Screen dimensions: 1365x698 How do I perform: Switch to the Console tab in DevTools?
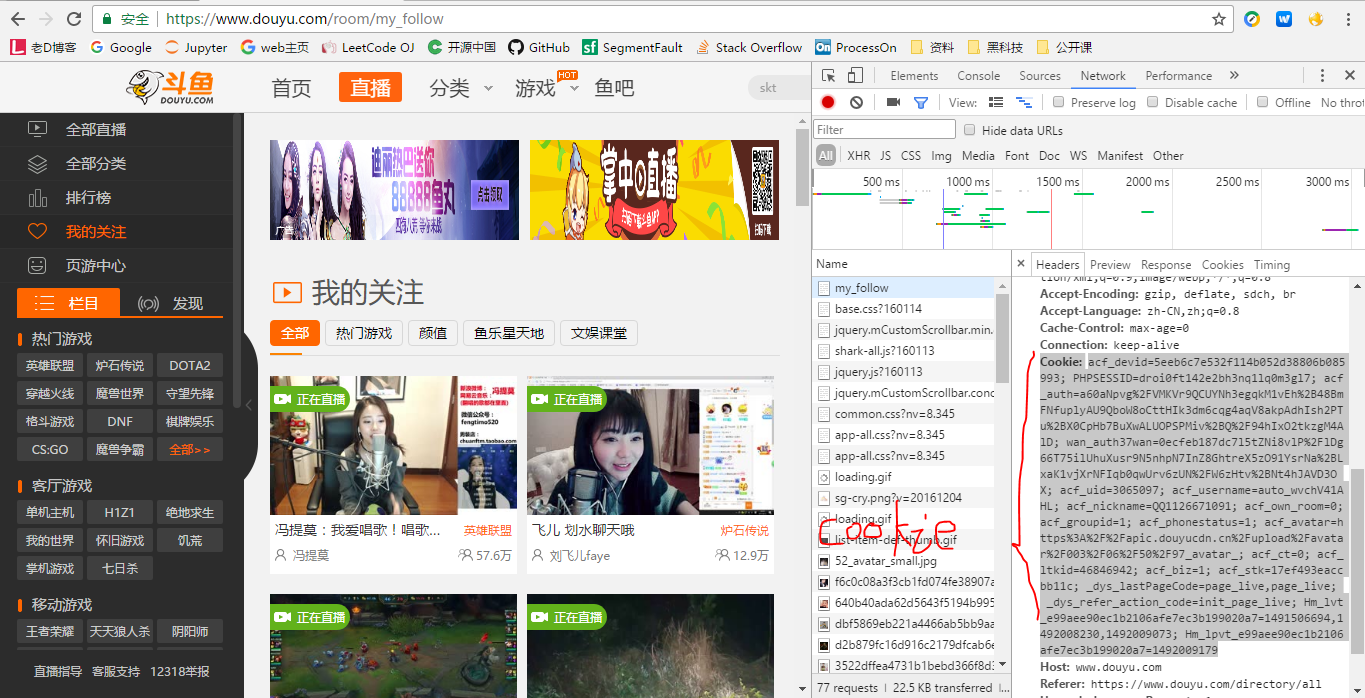(x=978, y=76)
